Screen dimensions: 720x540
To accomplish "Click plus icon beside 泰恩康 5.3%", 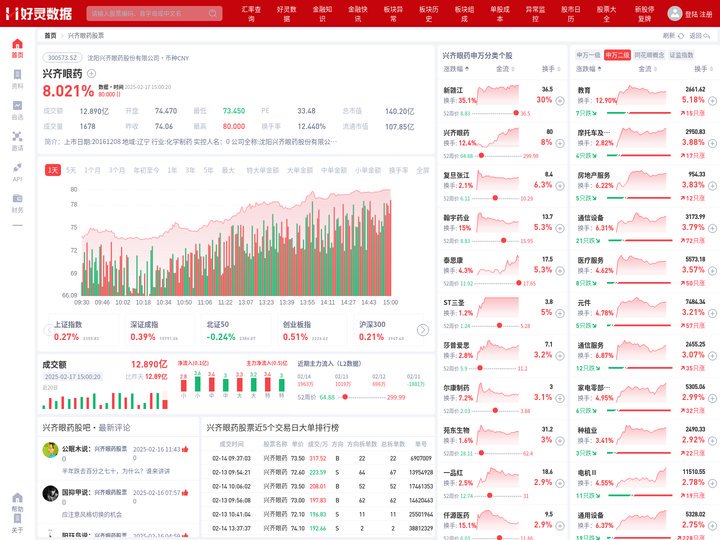I will [x=560, y=271].
